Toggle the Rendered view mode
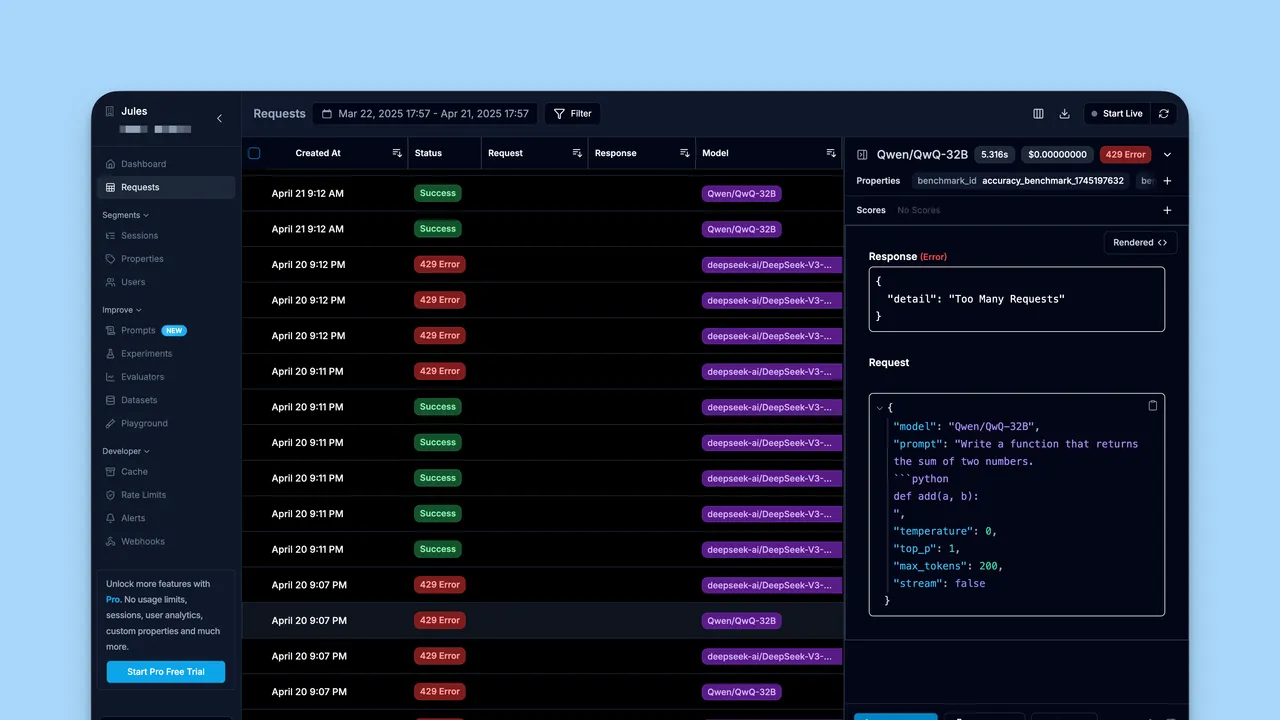The width and height of the screenshot is (1280, 720). (x=1140, y=242)
